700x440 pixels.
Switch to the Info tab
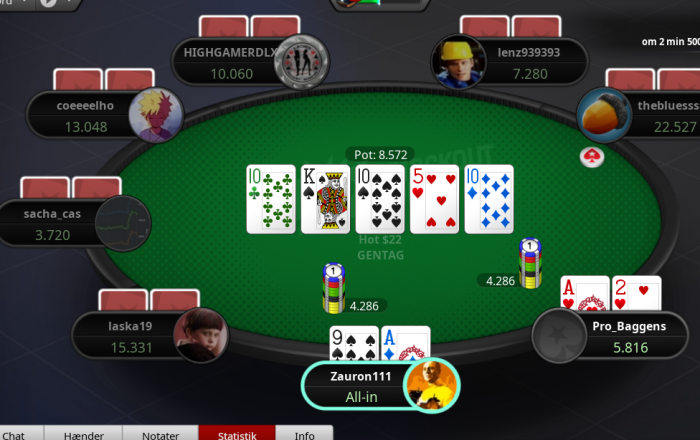point(304,433)
